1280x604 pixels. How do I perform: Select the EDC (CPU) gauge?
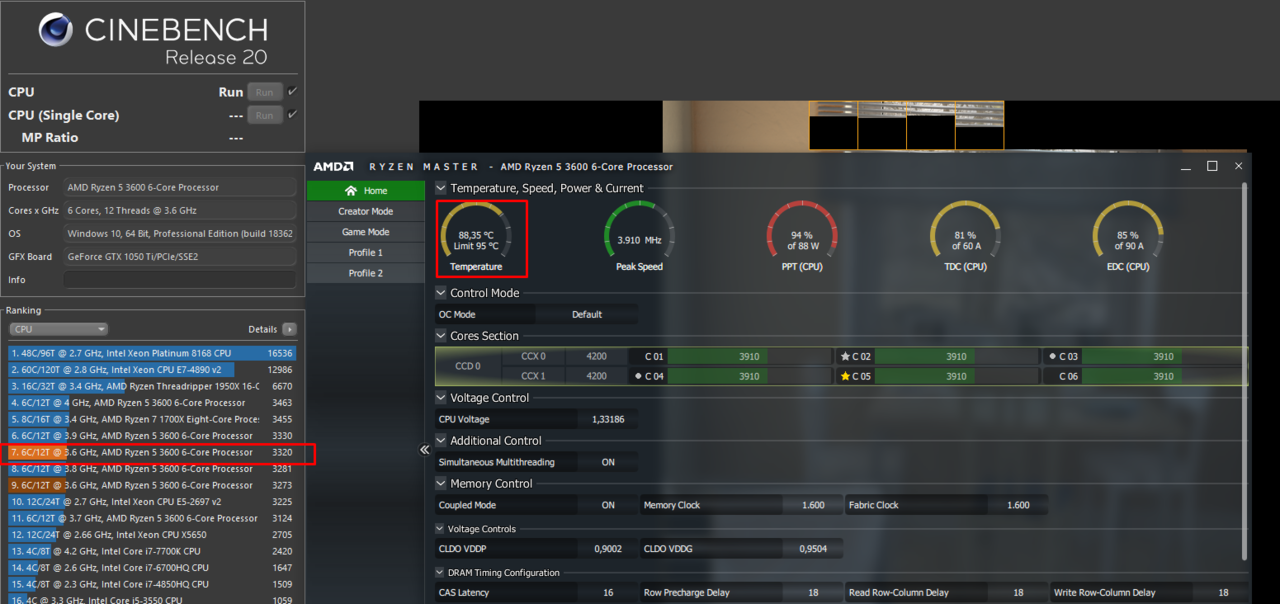coord(1127,236)
